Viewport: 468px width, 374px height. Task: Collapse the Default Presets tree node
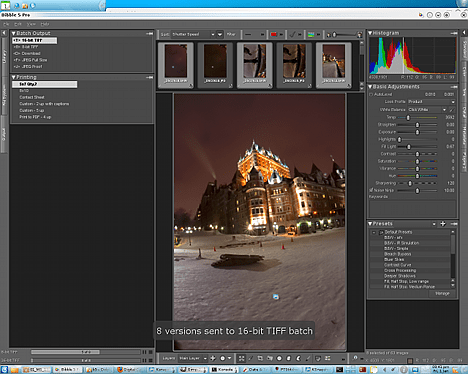click(374, 232)
